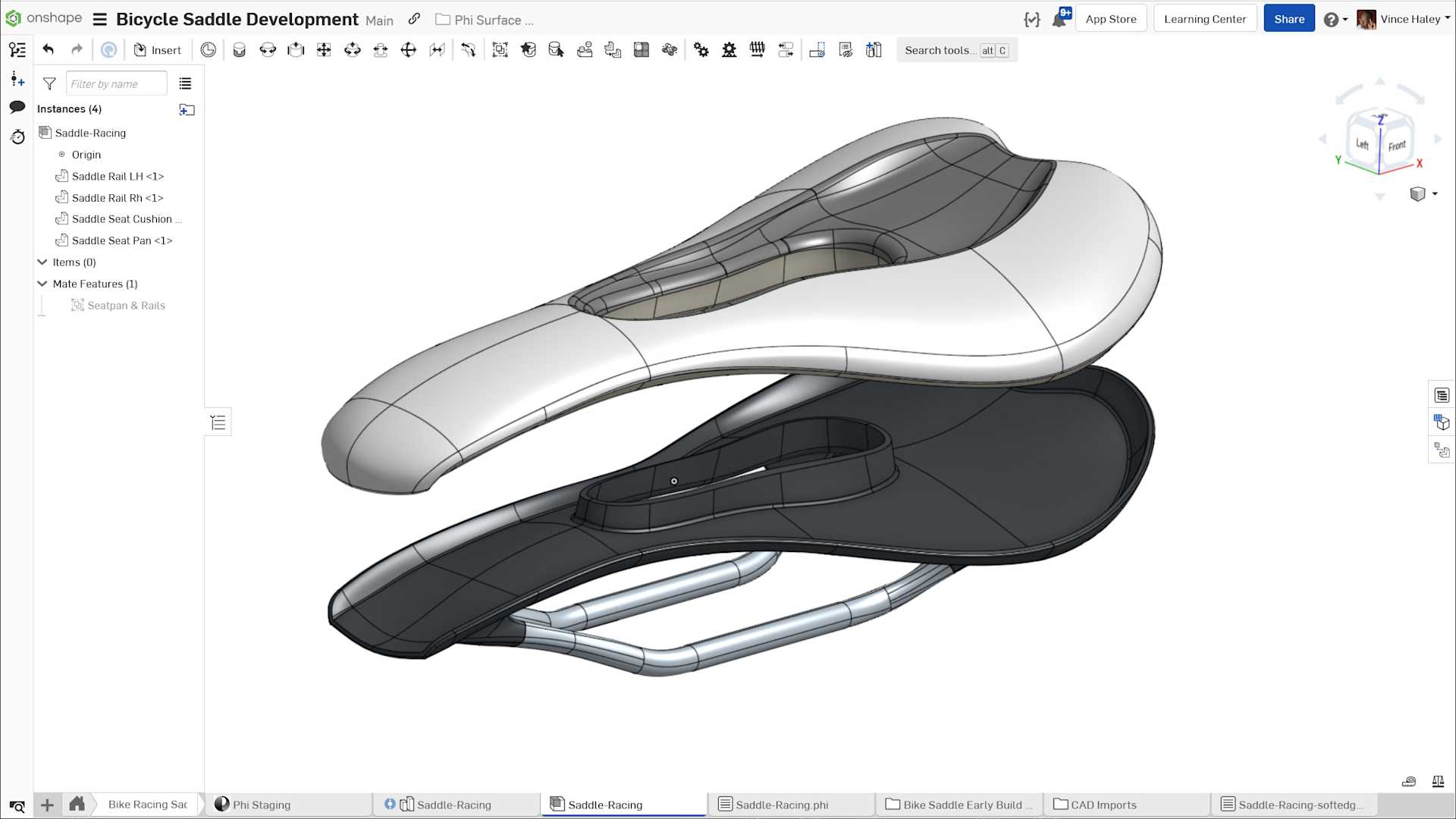1456x819 pixels.
Task: Open the comments speech bubble icon
Action: click(x=17, y=107)
